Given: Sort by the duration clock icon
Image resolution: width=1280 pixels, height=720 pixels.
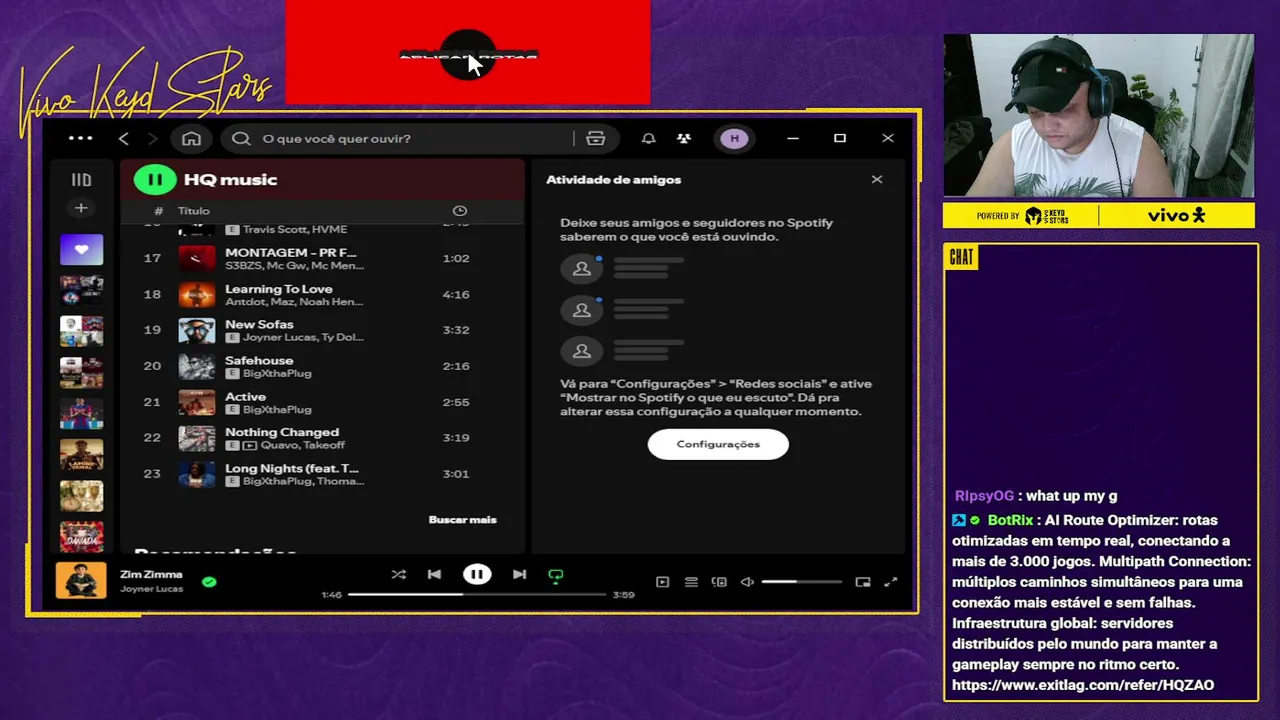Looking at the screenshot, I should [460, 211].
